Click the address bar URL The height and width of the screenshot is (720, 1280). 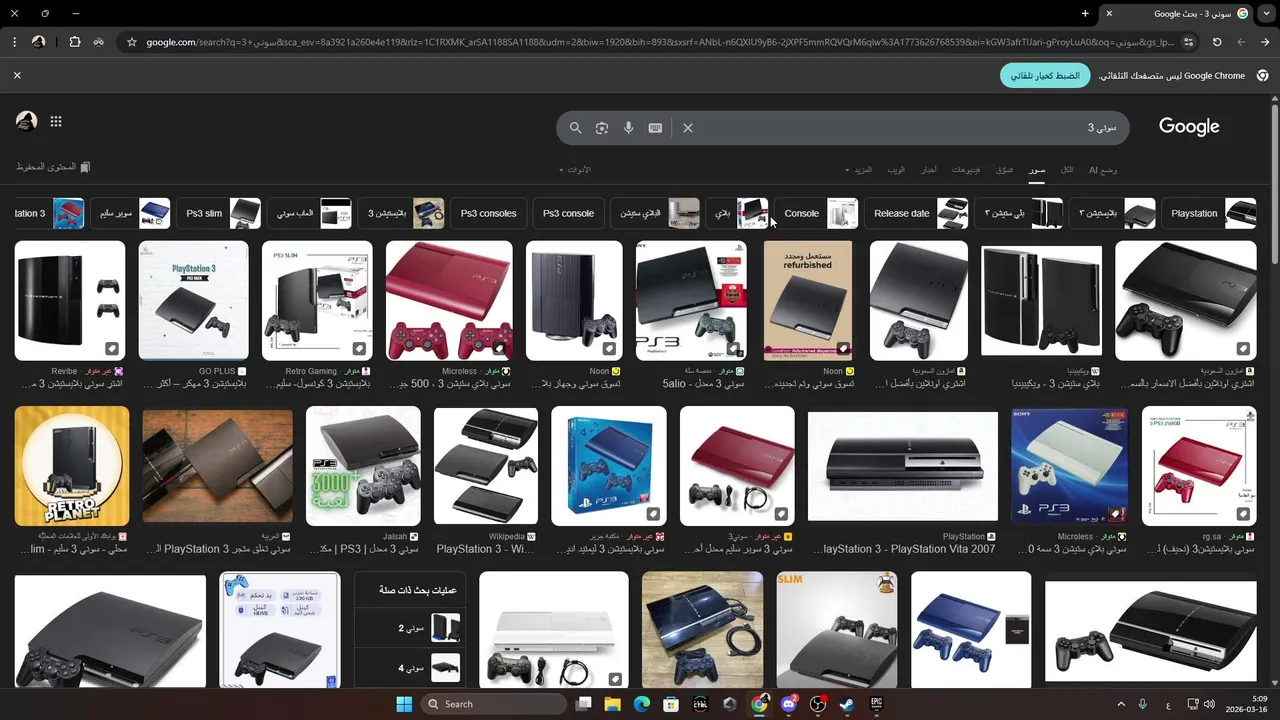(660, 42)
